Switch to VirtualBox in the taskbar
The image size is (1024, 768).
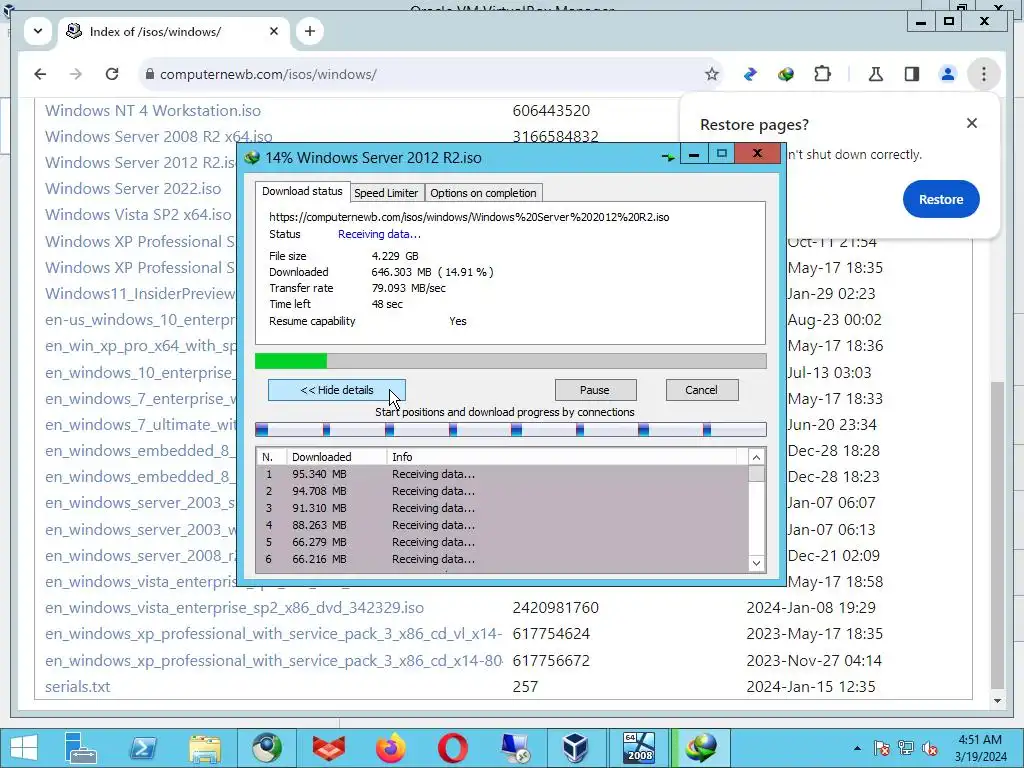point(575,748)
